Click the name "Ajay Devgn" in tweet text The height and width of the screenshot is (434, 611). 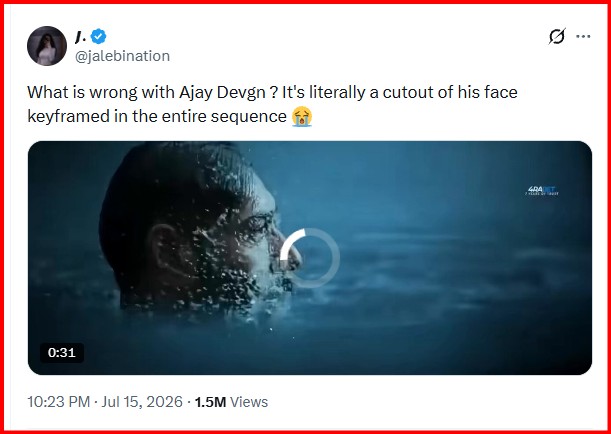coord(222,93)
